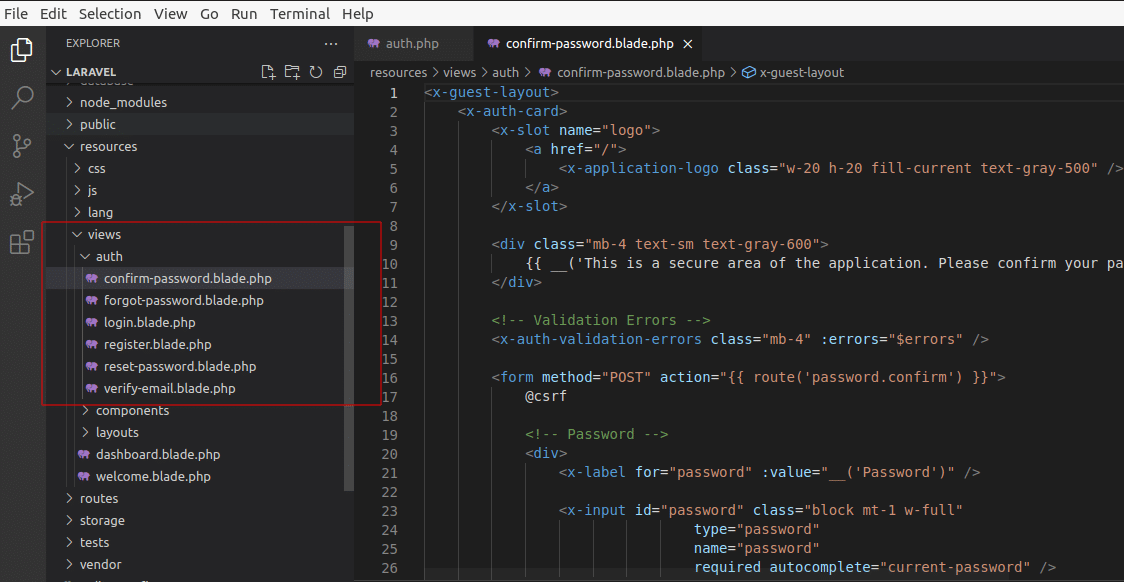Expand the node_modules folder
The image size is (1124, 582).
pos(123,102)
